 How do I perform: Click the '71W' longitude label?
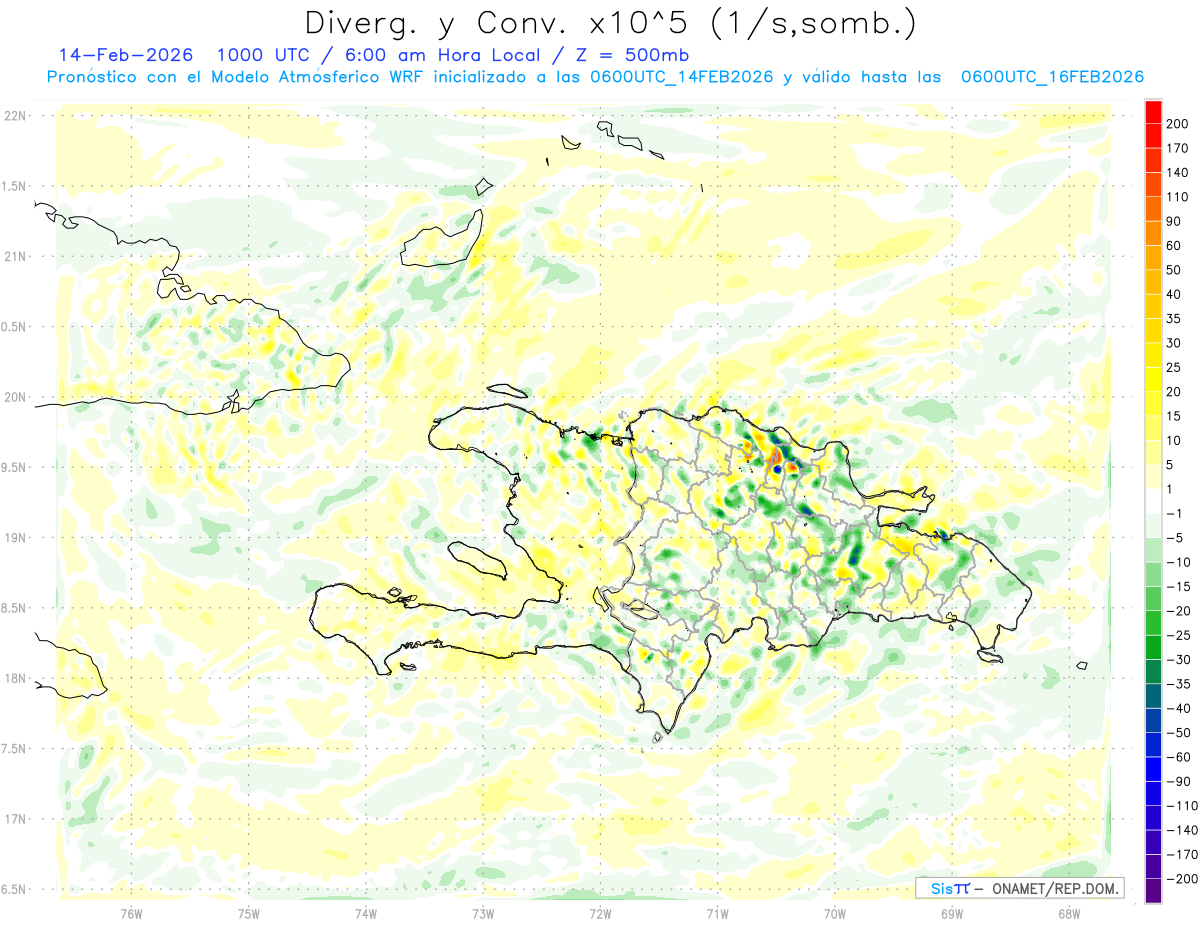(717, 914)
